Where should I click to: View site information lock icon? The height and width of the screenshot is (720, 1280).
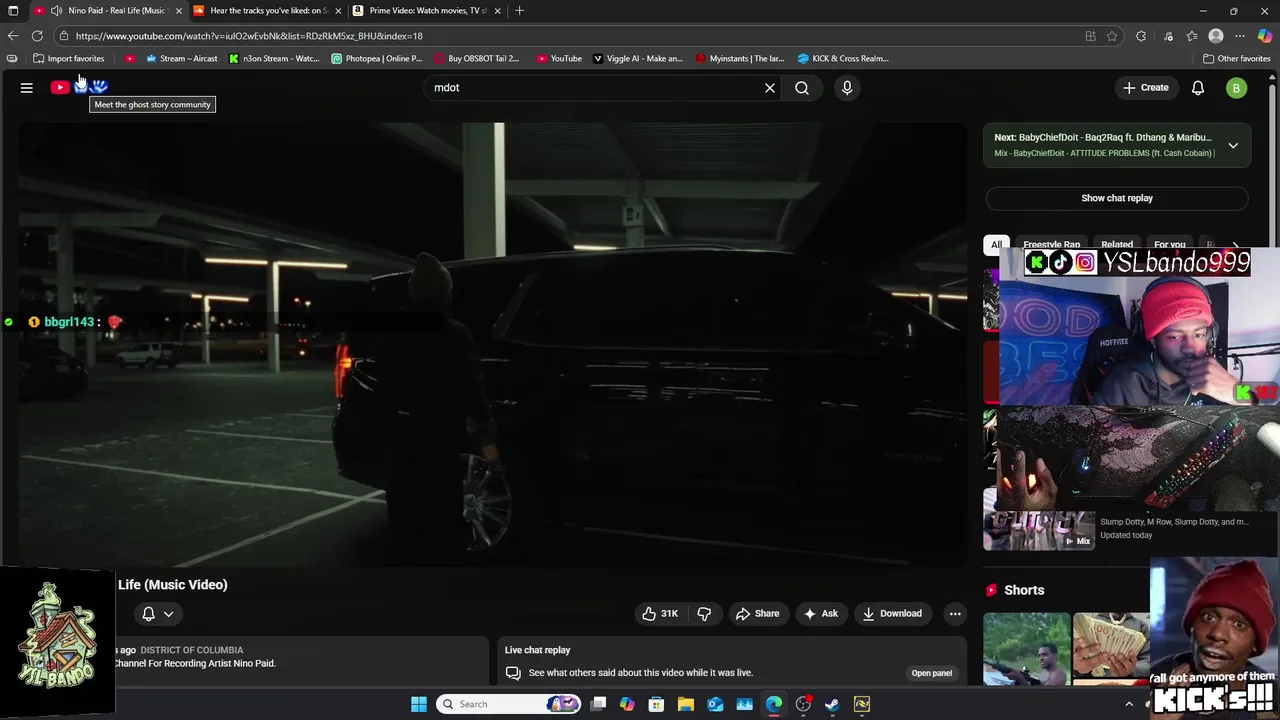(64, 36)
